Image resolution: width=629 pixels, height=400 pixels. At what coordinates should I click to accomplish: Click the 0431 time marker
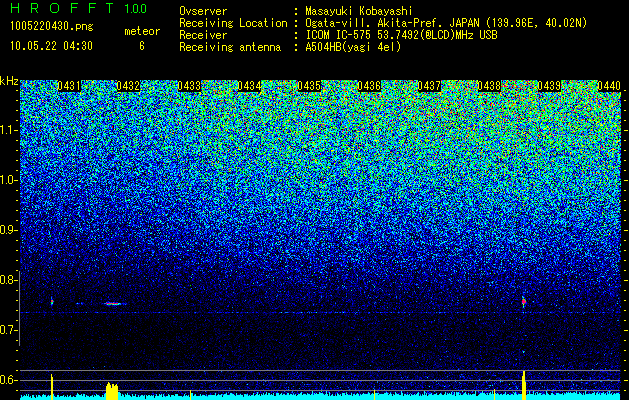click(x=69, y=86)
